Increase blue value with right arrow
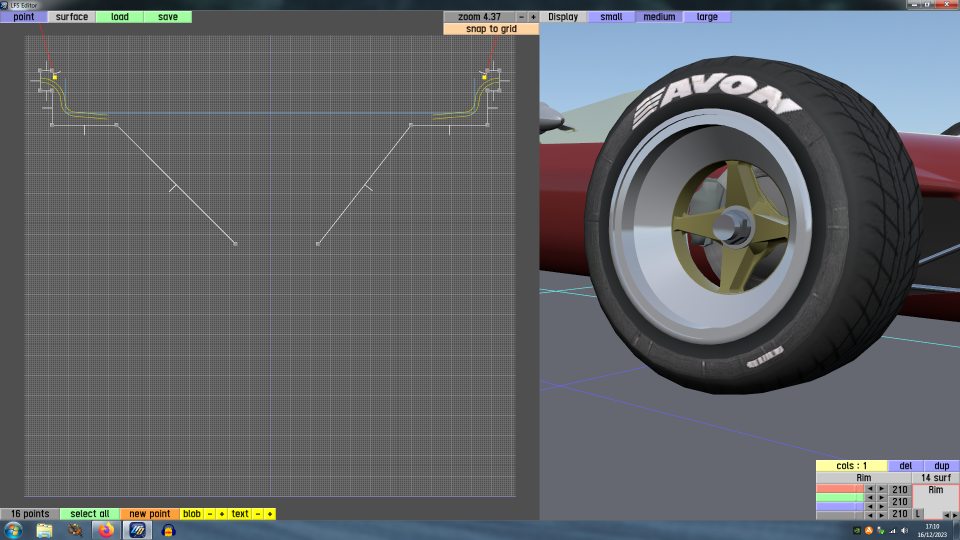 [882, 506]
